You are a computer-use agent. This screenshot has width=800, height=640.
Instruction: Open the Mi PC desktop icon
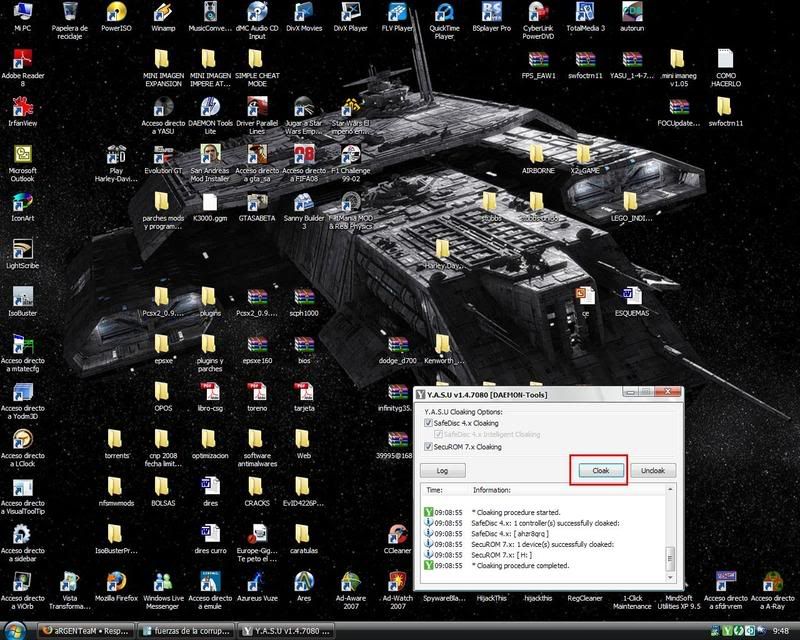pyautogui.click(x=22, y=17)
